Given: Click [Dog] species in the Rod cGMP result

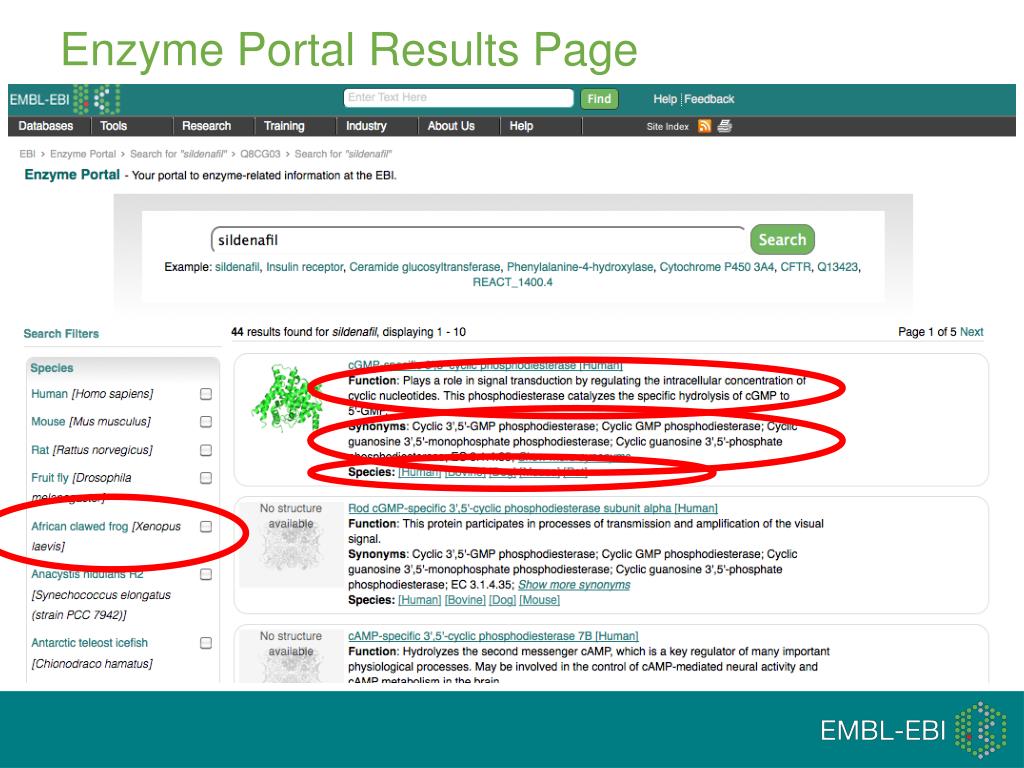Looking at the screenshot, I should pos(502,600).
